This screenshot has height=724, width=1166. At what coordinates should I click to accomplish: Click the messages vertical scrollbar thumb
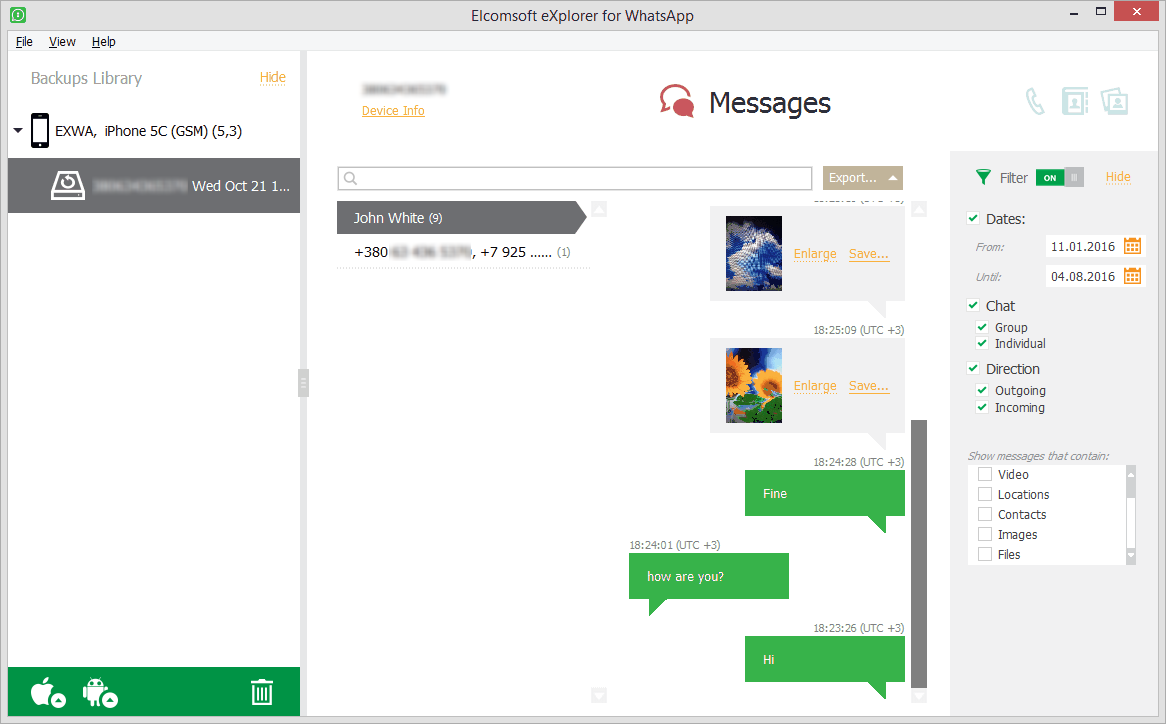919,554
